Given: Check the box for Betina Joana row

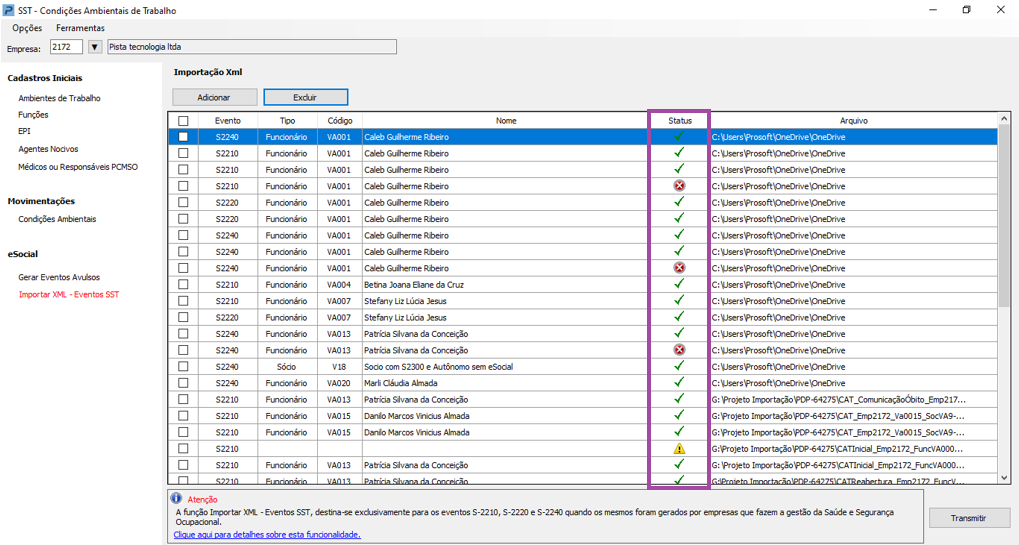Looking at the screenshot, I should click(183, 284).
